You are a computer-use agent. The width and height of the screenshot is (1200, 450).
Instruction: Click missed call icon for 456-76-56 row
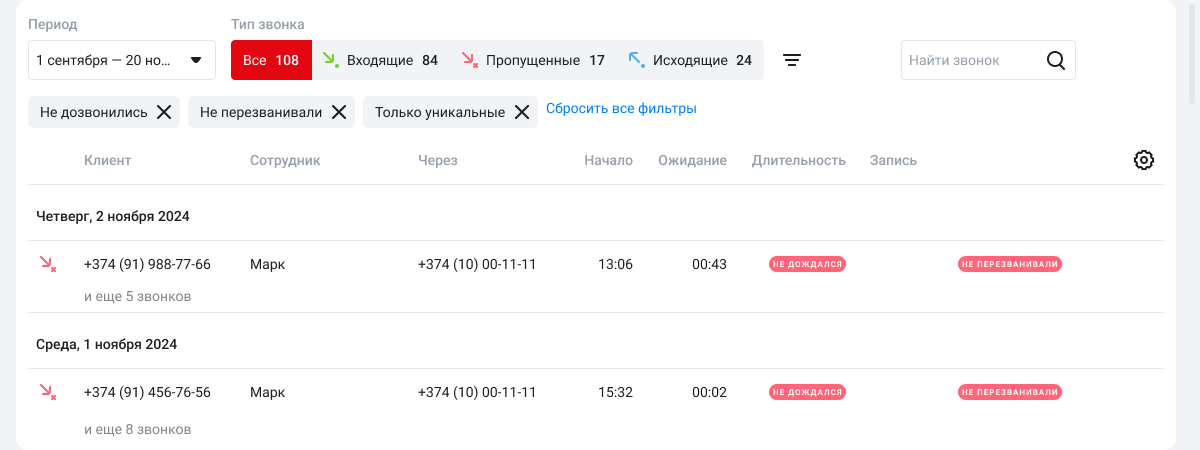[47, 392]
